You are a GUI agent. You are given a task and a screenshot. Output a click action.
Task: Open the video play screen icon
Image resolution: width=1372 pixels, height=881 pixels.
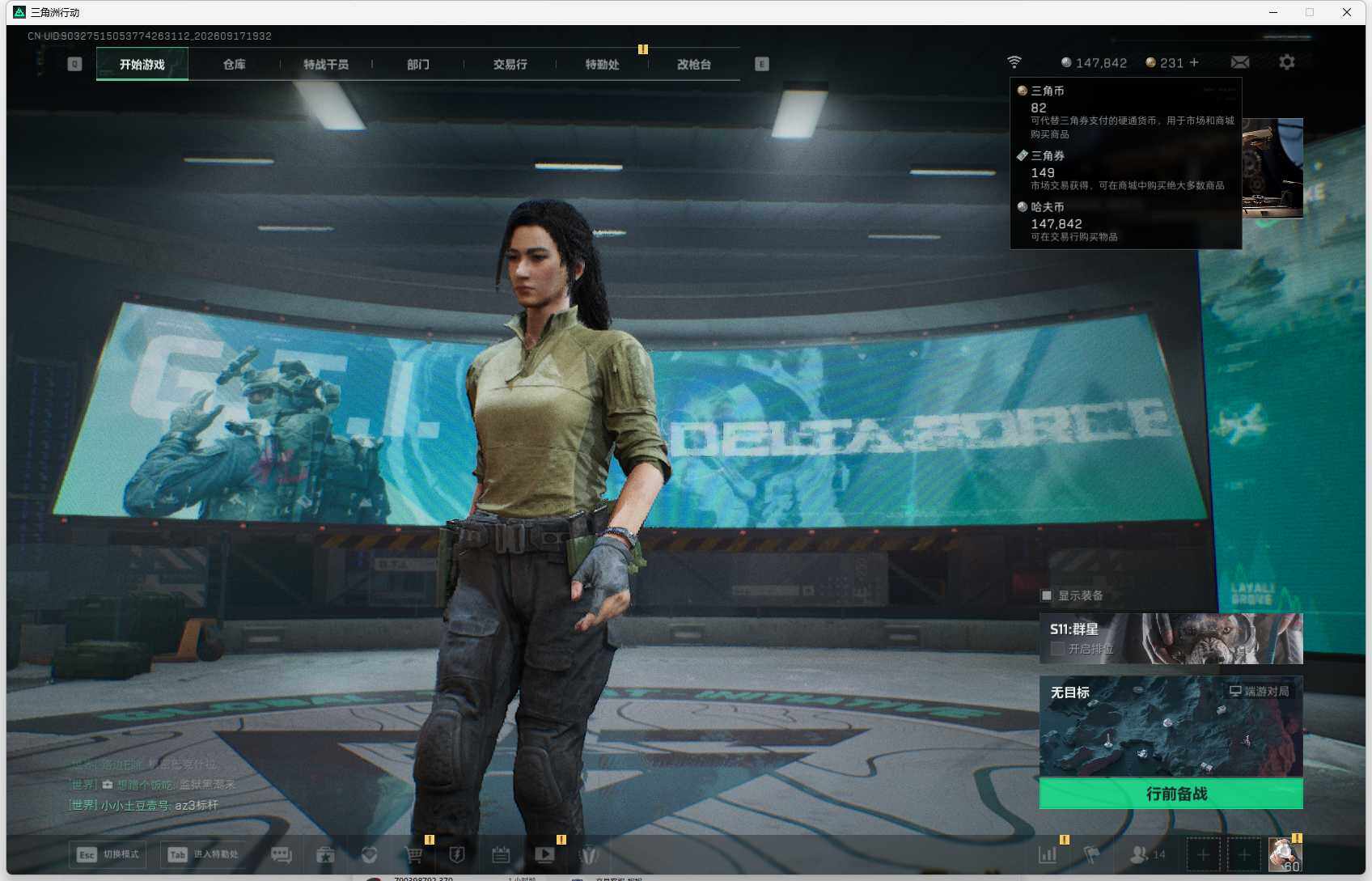[x=545, y=854]
